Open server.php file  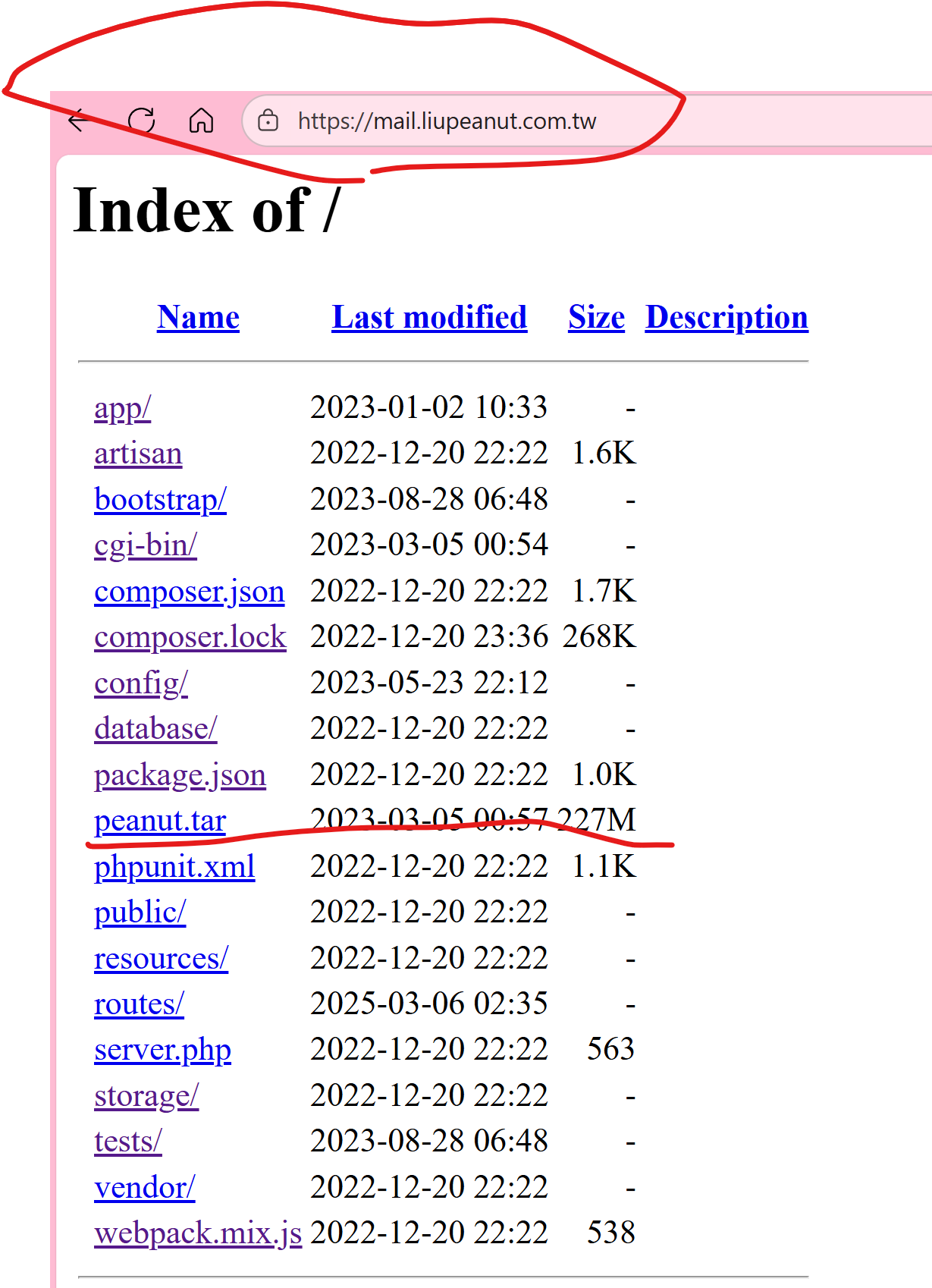[x=163, y=1049]
